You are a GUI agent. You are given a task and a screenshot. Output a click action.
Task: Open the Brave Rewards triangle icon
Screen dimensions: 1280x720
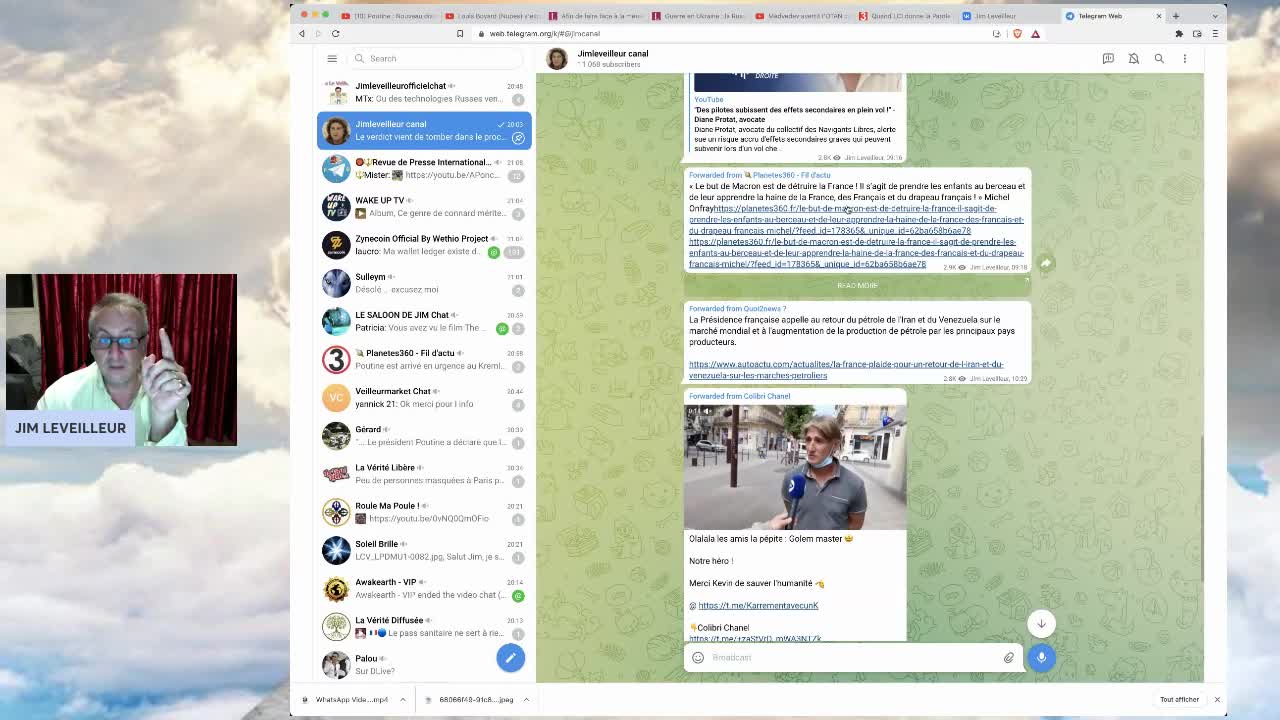click(x=1035, y=34)
